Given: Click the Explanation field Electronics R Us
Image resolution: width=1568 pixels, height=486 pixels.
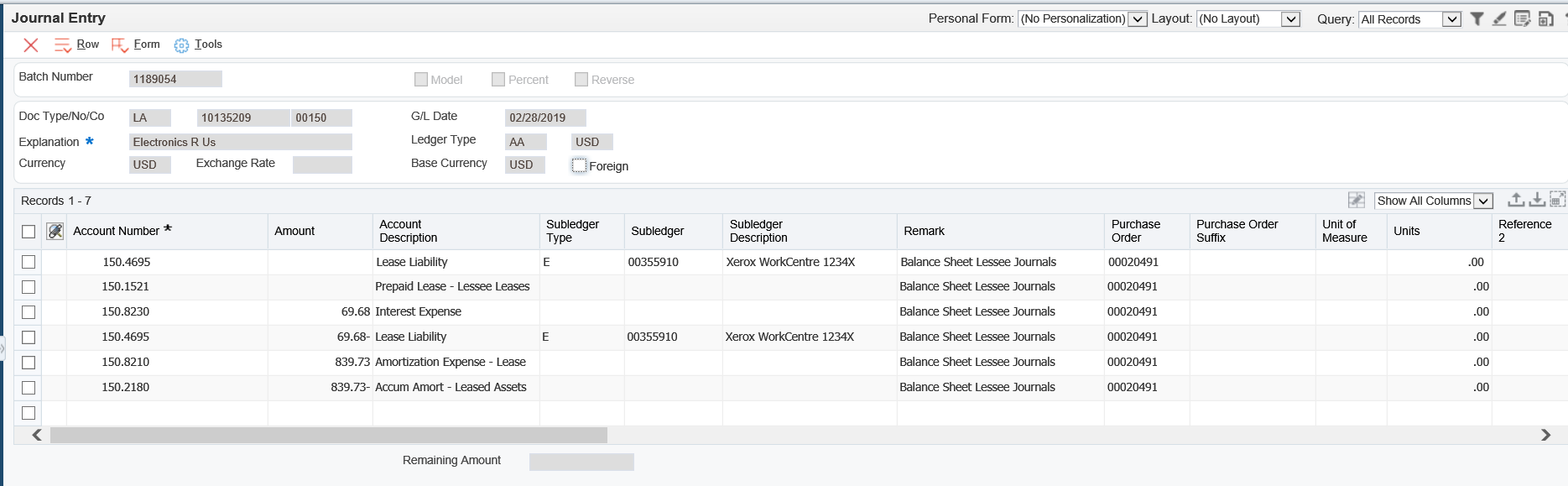Looking at the screenshot, I should pos(241,142).
